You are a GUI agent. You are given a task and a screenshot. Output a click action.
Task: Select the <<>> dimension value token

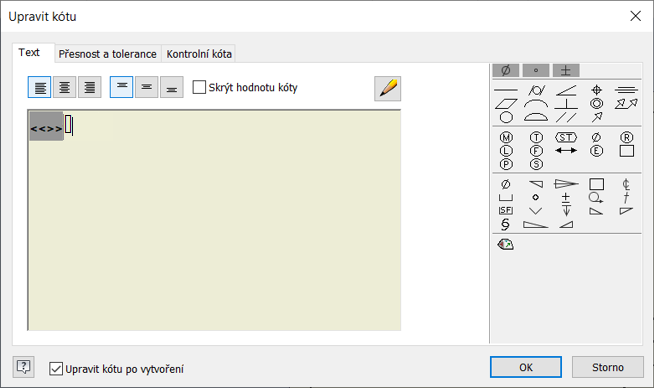point(46,127)
